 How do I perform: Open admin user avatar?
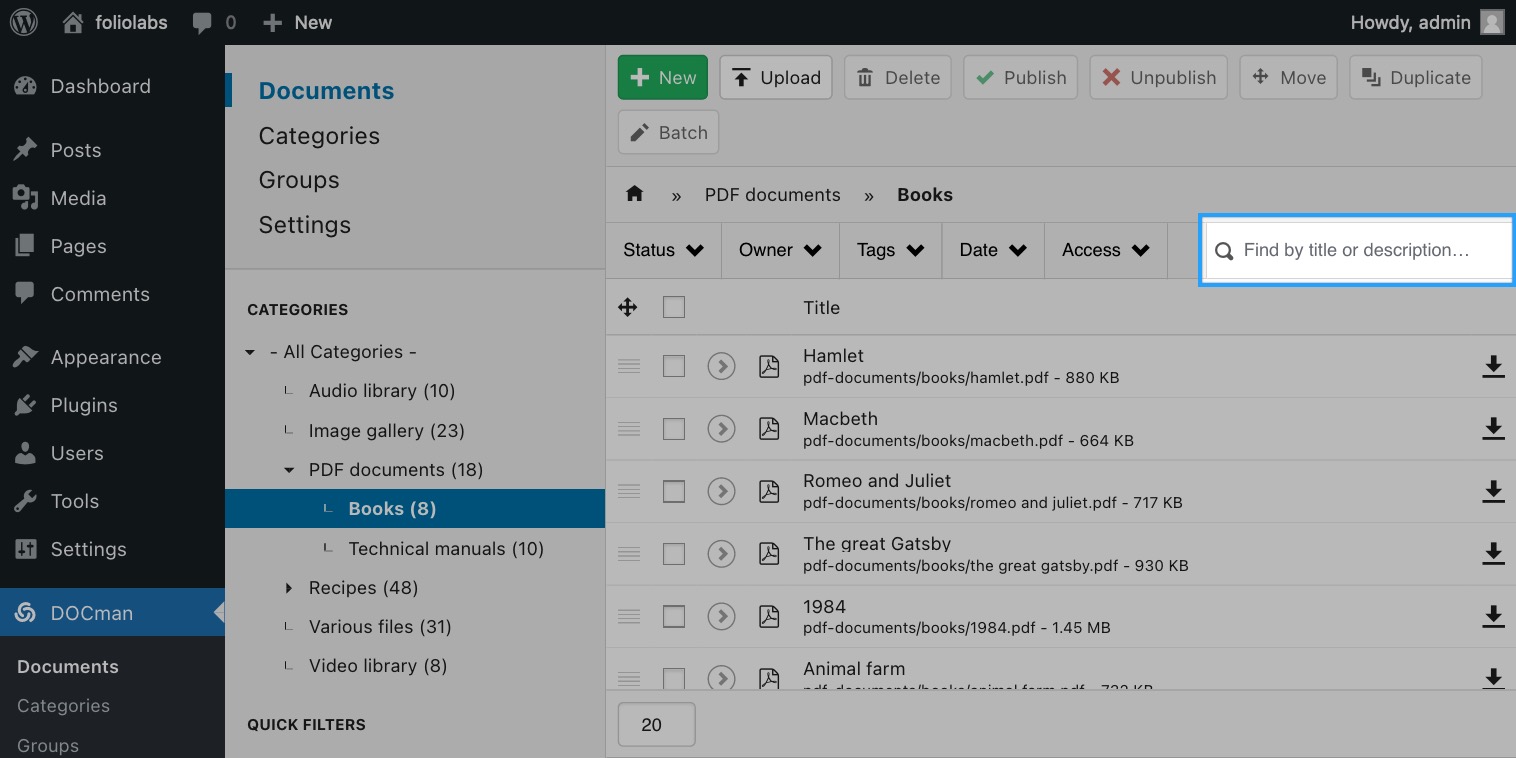point(1492,22)
